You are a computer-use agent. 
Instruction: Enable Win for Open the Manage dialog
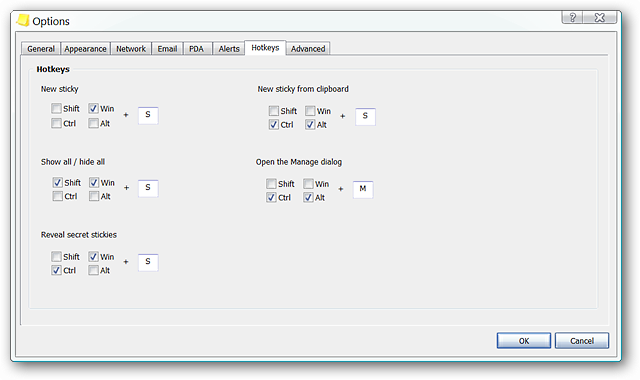(308, 184)
